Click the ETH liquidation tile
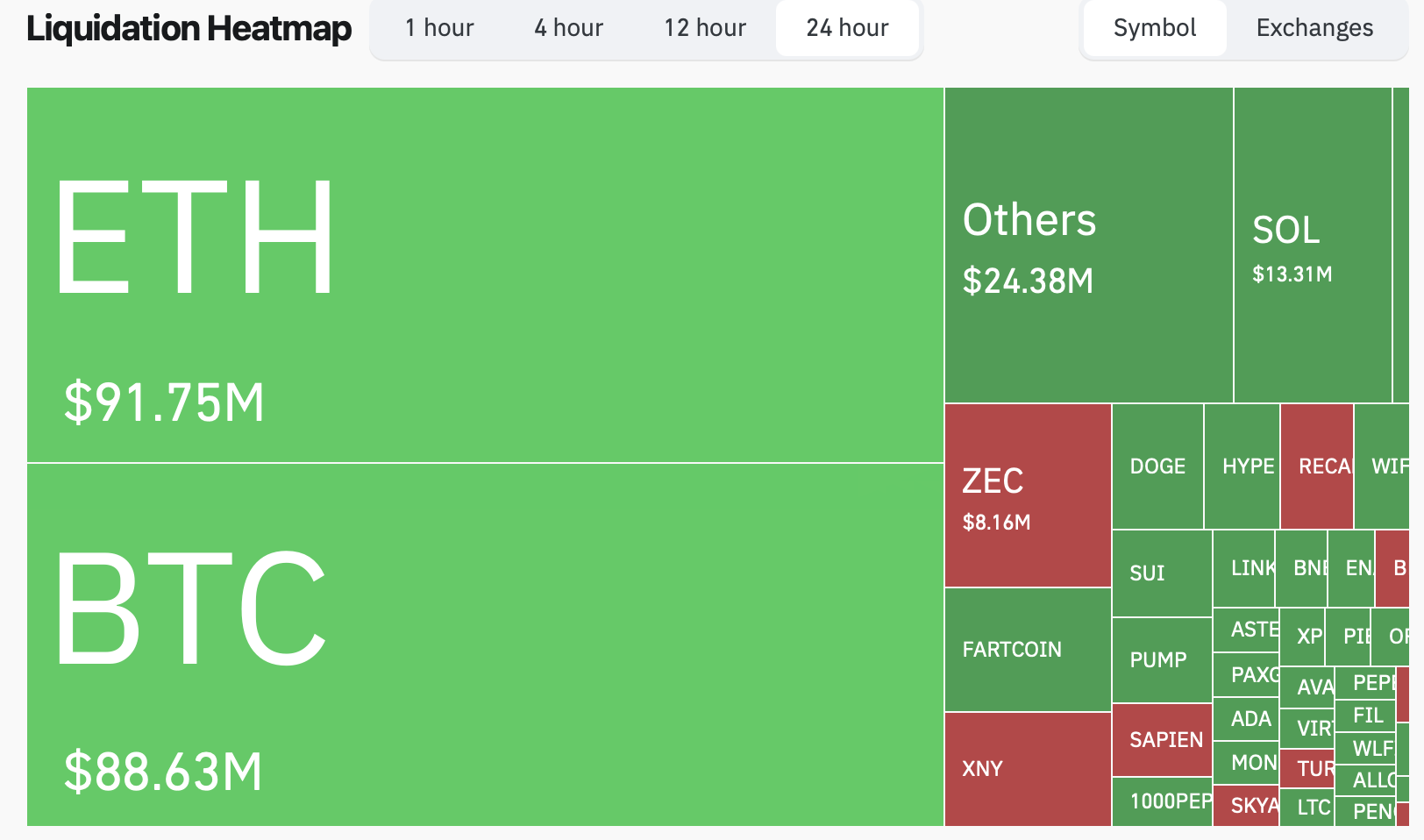The image size is (1424, 840). pyautogui.click(x=485, y=274)
